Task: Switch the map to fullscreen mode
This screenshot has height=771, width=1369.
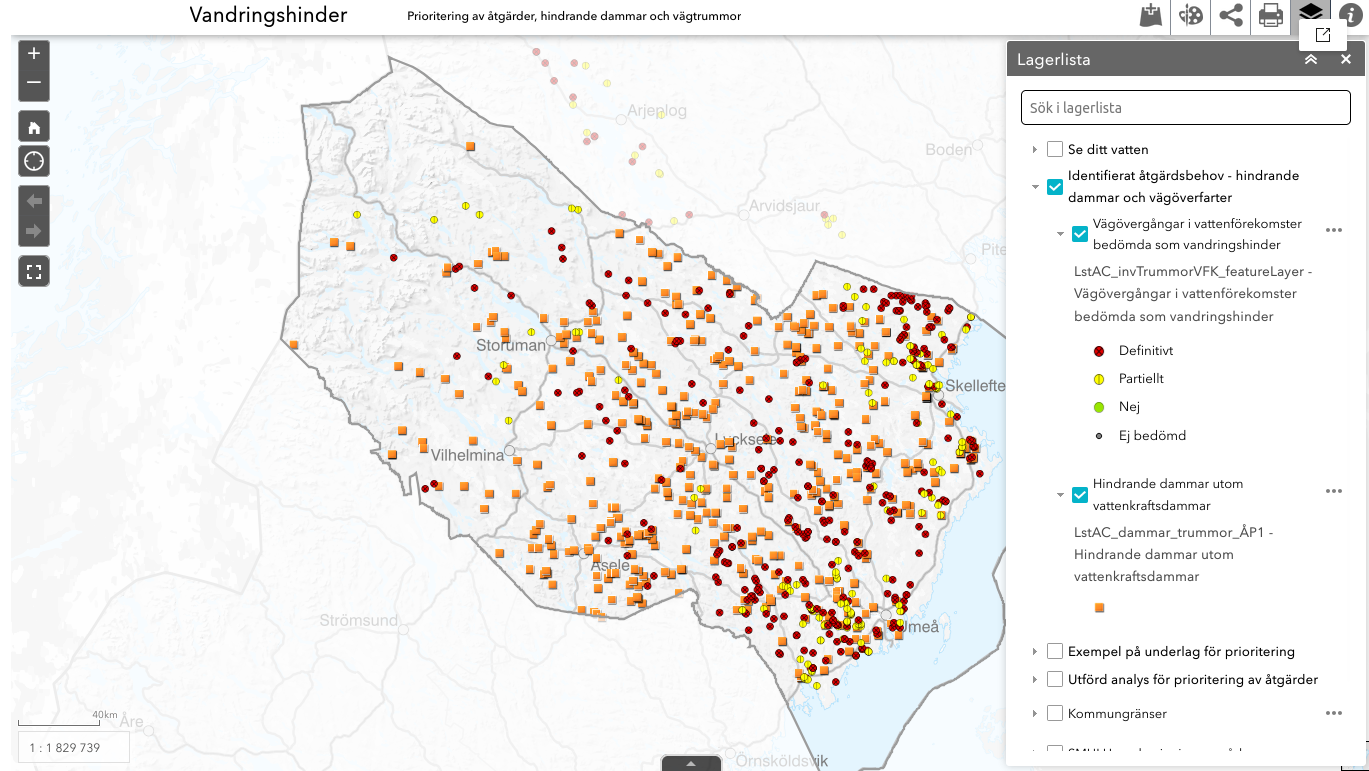Action: tap(34, 271)
